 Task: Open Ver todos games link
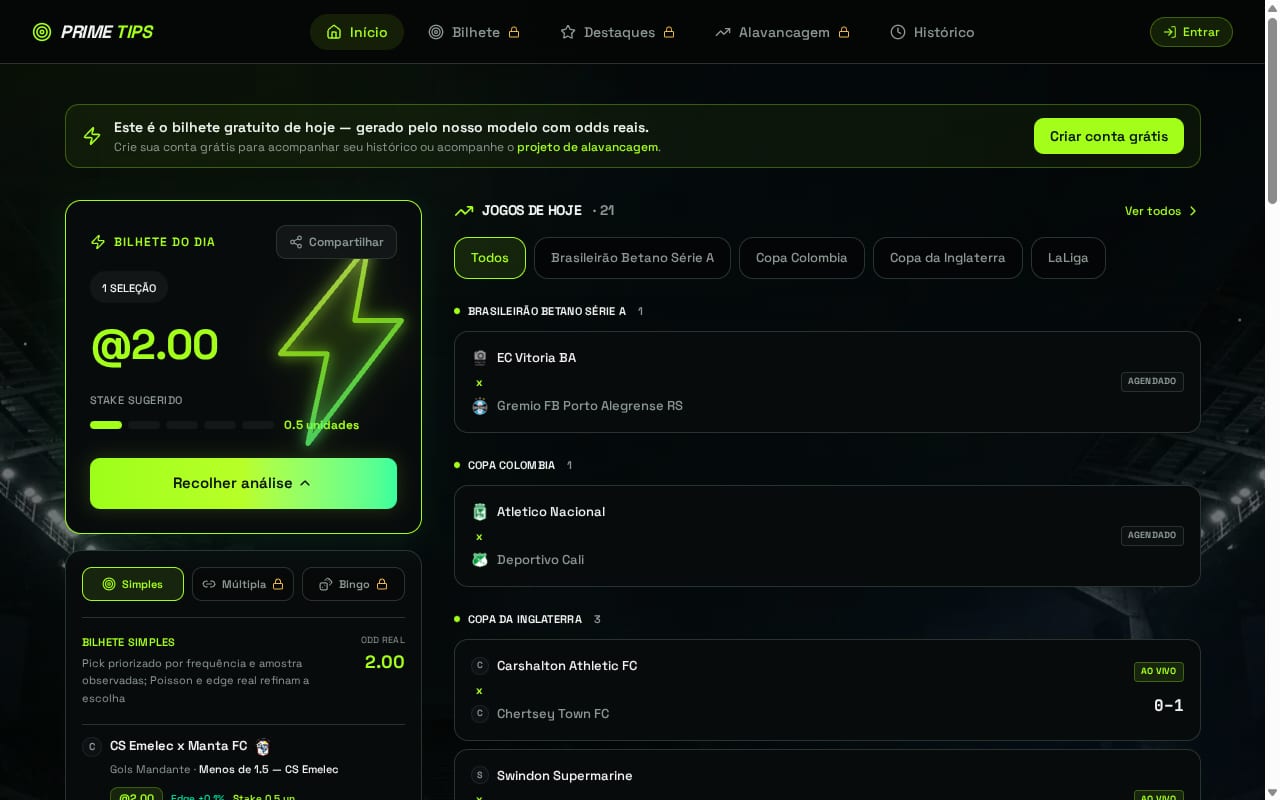1161,211
